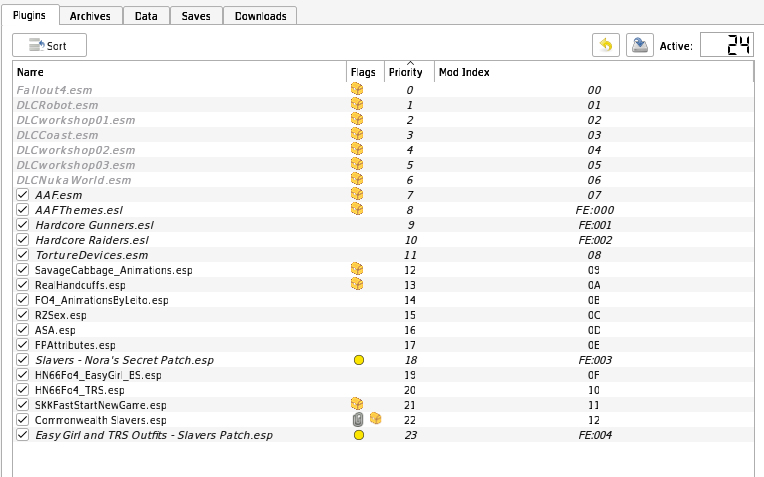Disable Slavers - Nora's Secret Patch.esp checkbox

pyautogui.click(x=22, y=360)
